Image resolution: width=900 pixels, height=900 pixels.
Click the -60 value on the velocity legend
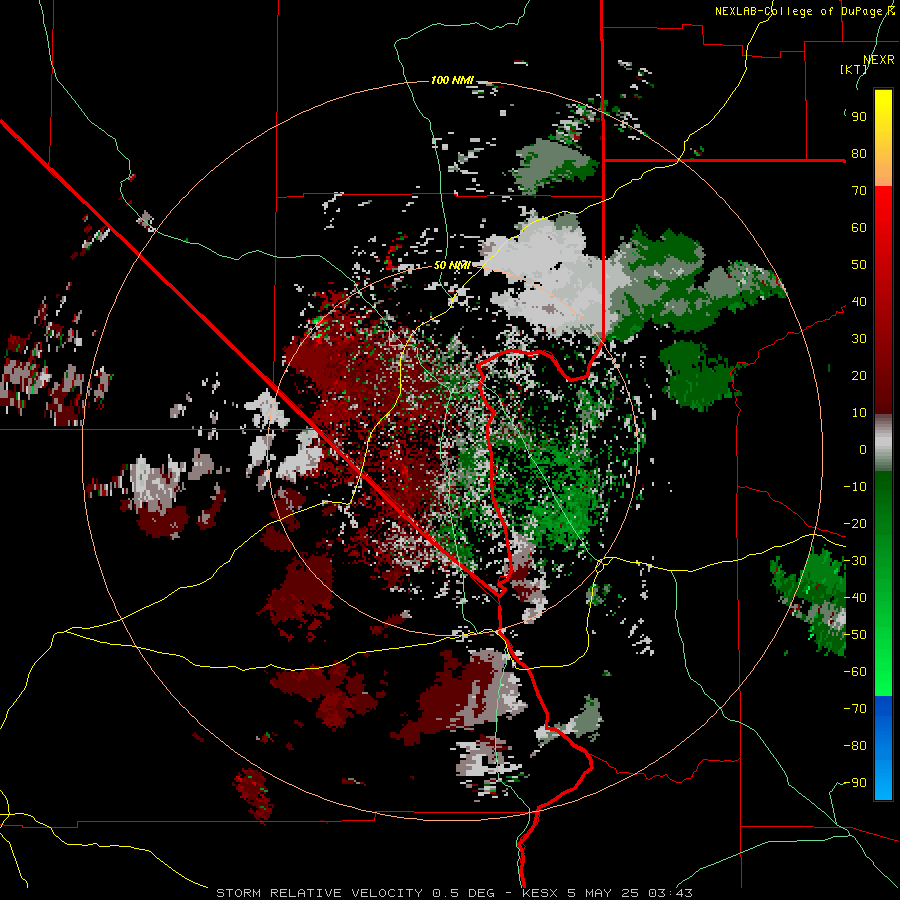855,672
